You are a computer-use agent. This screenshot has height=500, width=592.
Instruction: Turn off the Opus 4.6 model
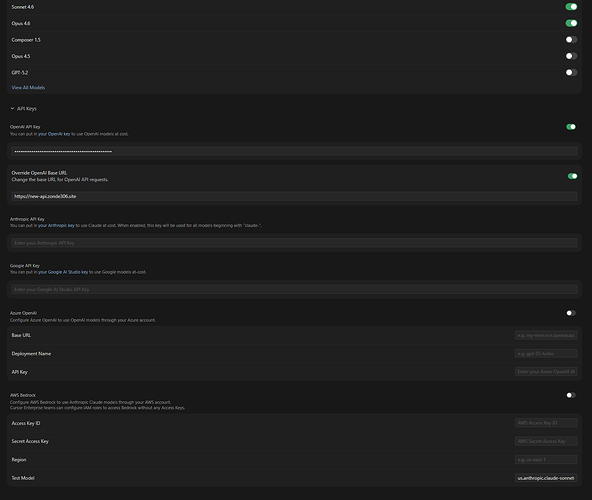click(x=571, y=23)
